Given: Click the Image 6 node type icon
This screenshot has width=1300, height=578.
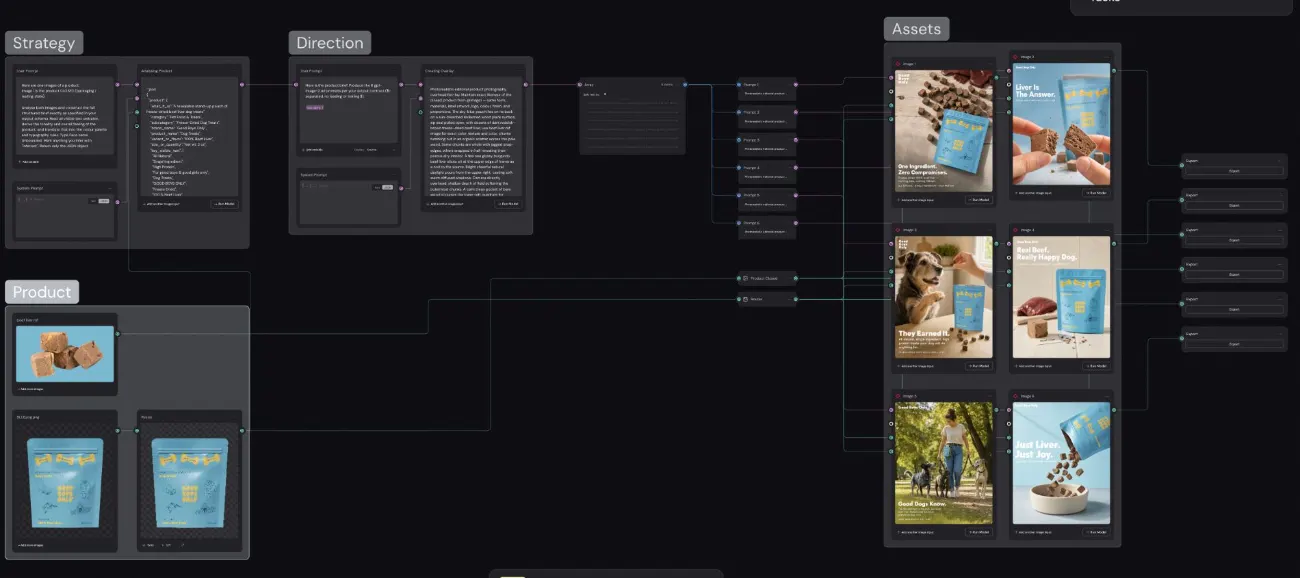Looking at the screenshot, I should 1016,396.
